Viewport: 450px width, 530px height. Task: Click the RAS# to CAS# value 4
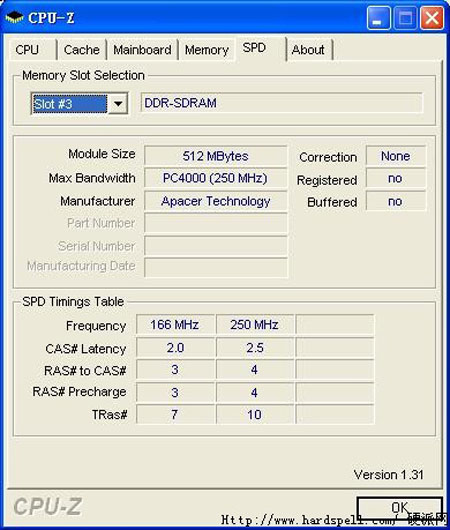(x=255, y=370)
